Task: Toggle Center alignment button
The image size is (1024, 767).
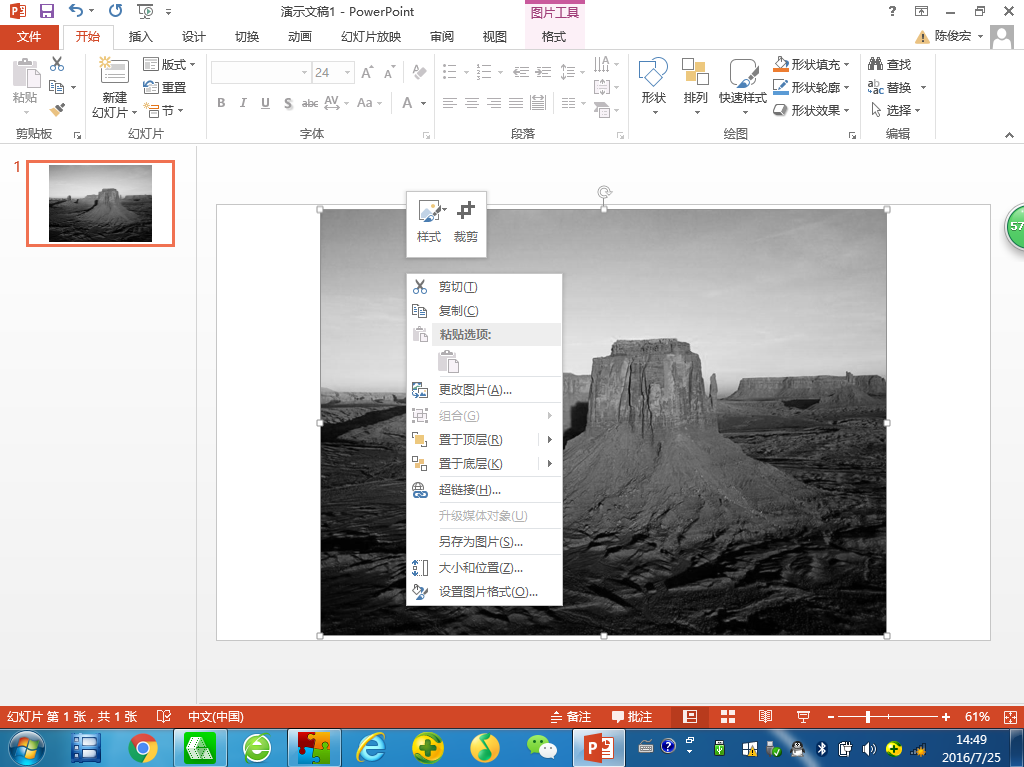Action: point(472,103)
